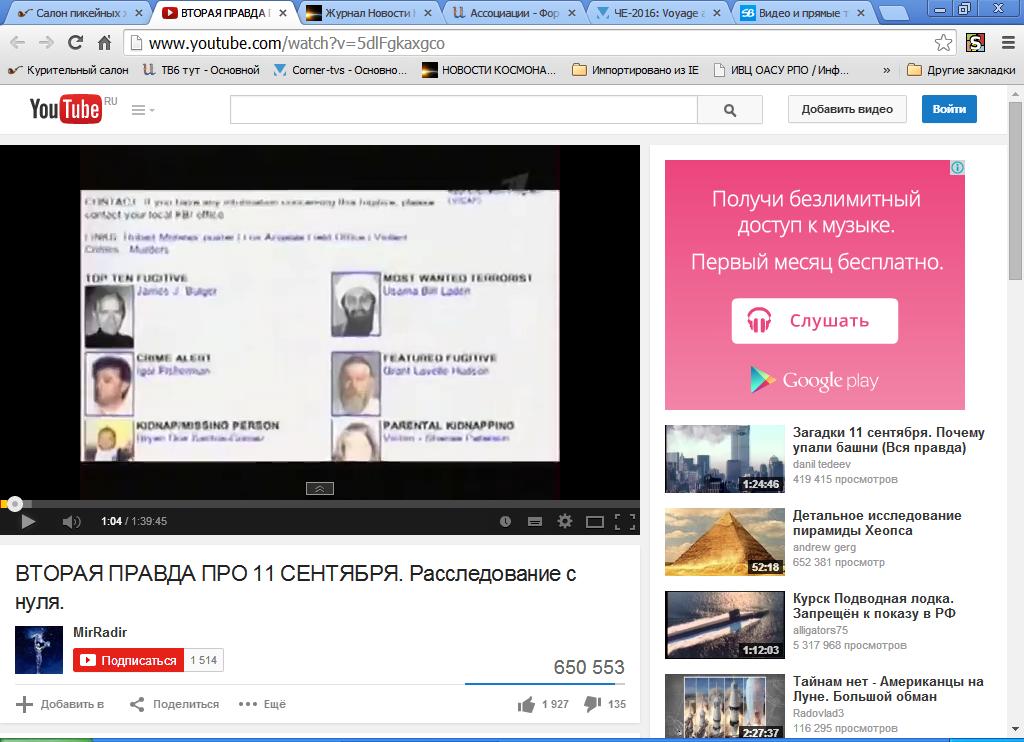Click the 'Добавить видео' upload button
Viewport: 1024px width, 742px height.
coord(847,109)
